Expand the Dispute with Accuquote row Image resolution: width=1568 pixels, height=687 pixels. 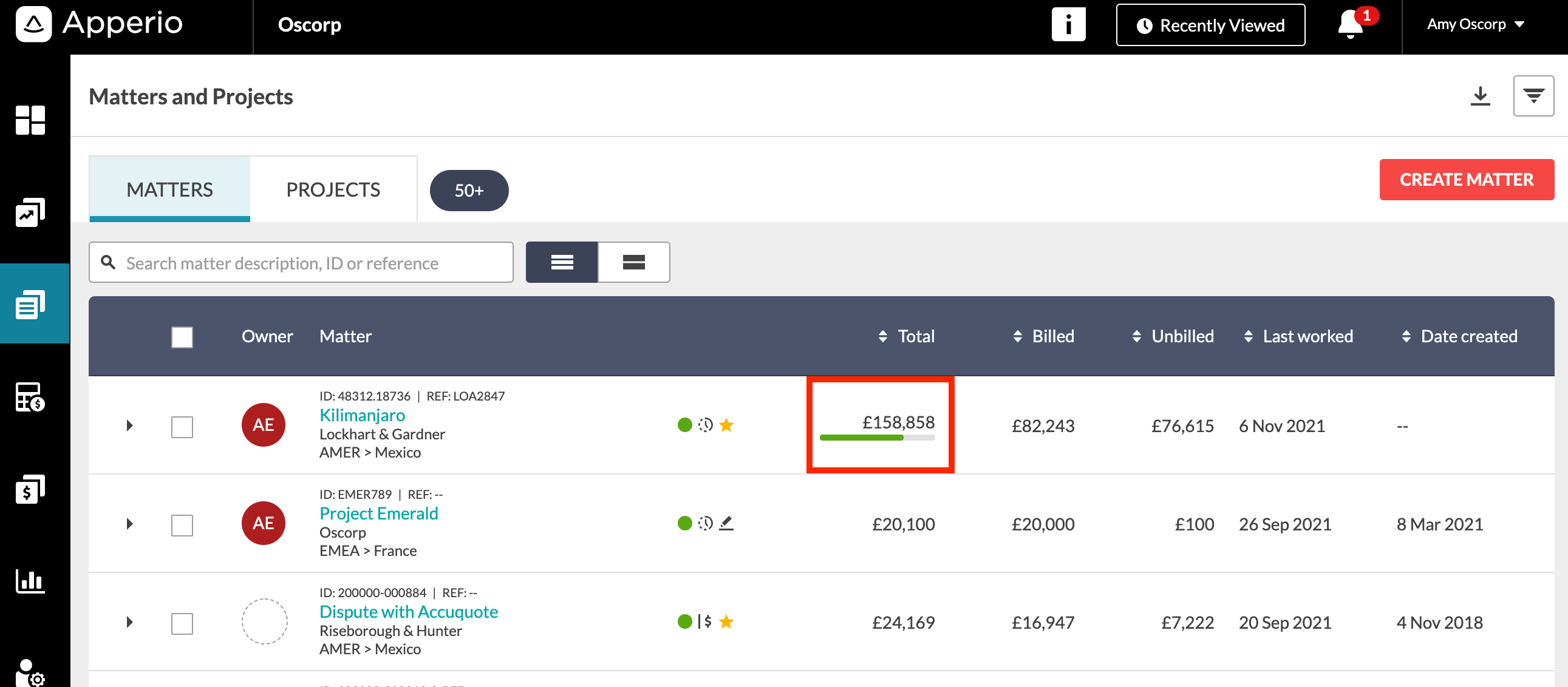pos(129,622)
